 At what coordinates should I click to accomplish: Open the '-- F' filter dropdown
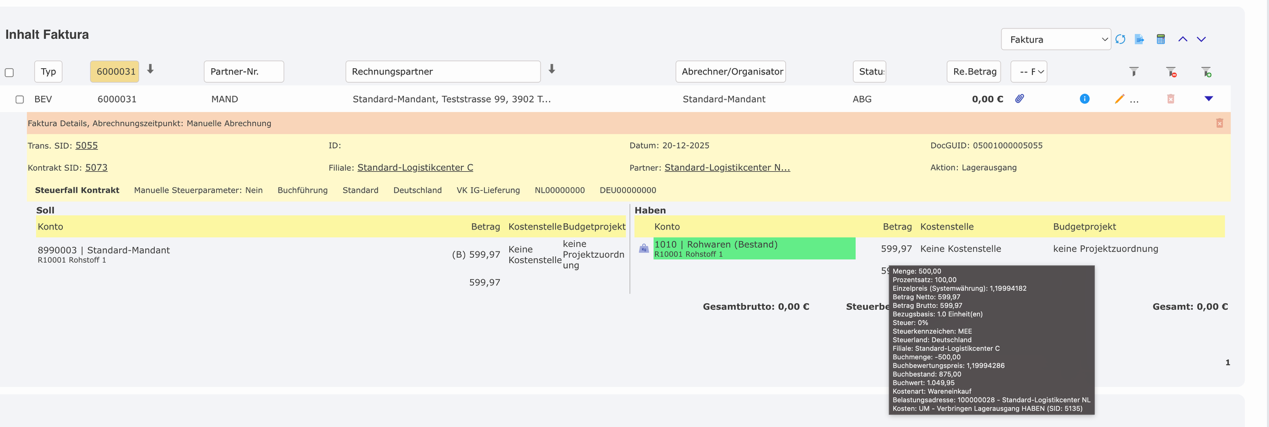point(1028,72)
